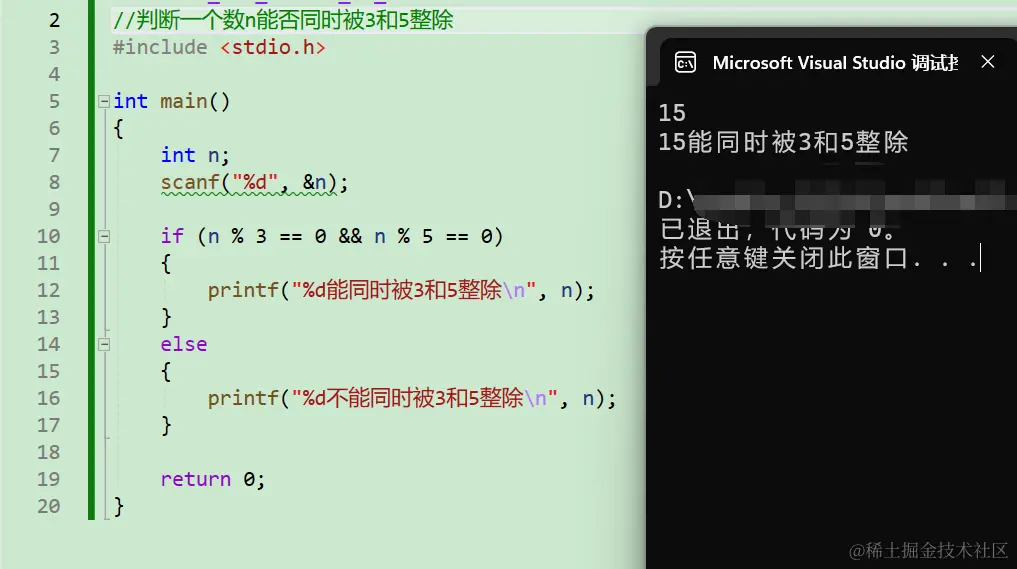This screenshot has width=1017, height=569.
Task: Select the Microsoft Visual Studio debug console tab
Action: click(835, 62)
